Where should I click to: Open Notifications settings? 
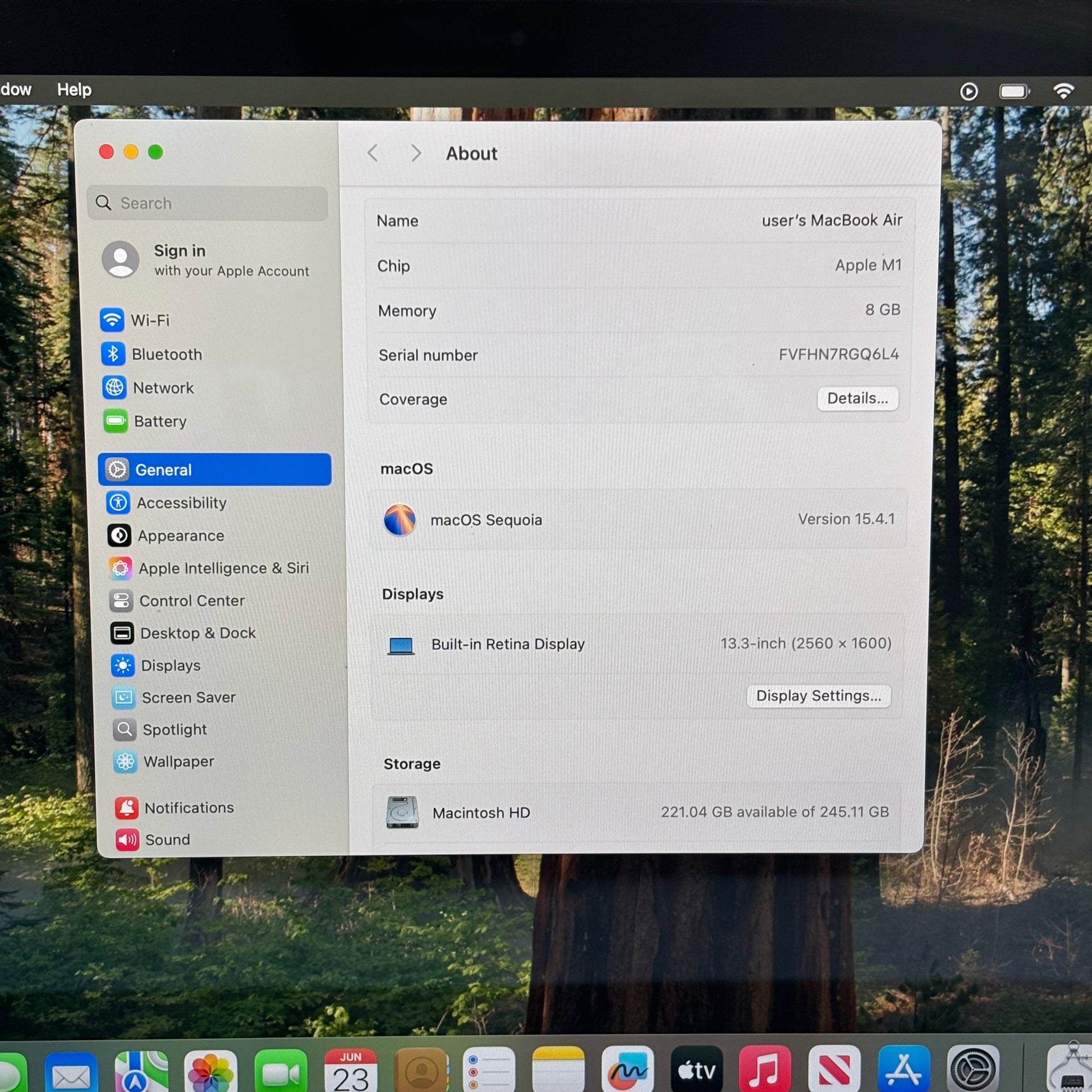175,807
